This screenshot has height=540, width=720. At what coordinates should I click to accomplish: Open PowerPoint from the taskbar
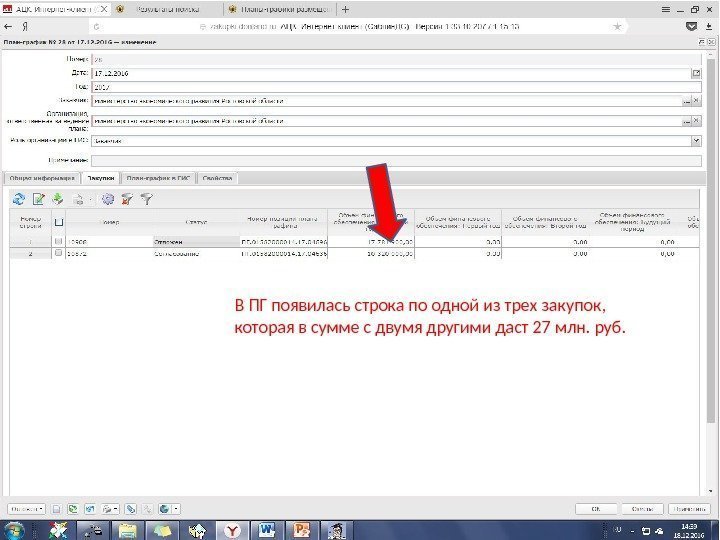(x=302, y=530)
